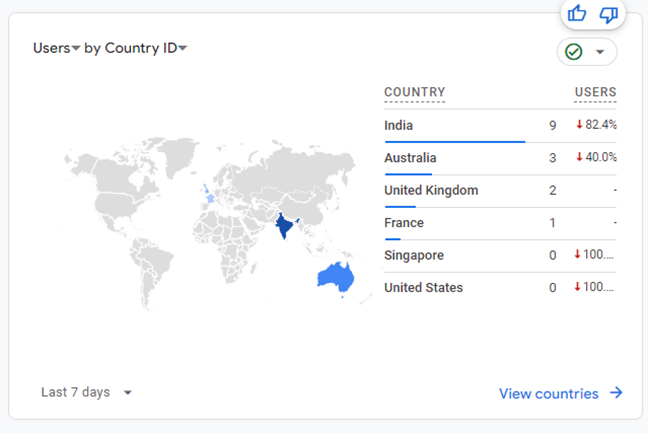Click the thumbs down feedback icon
648x433 pixels.
[x=608, y=13]
